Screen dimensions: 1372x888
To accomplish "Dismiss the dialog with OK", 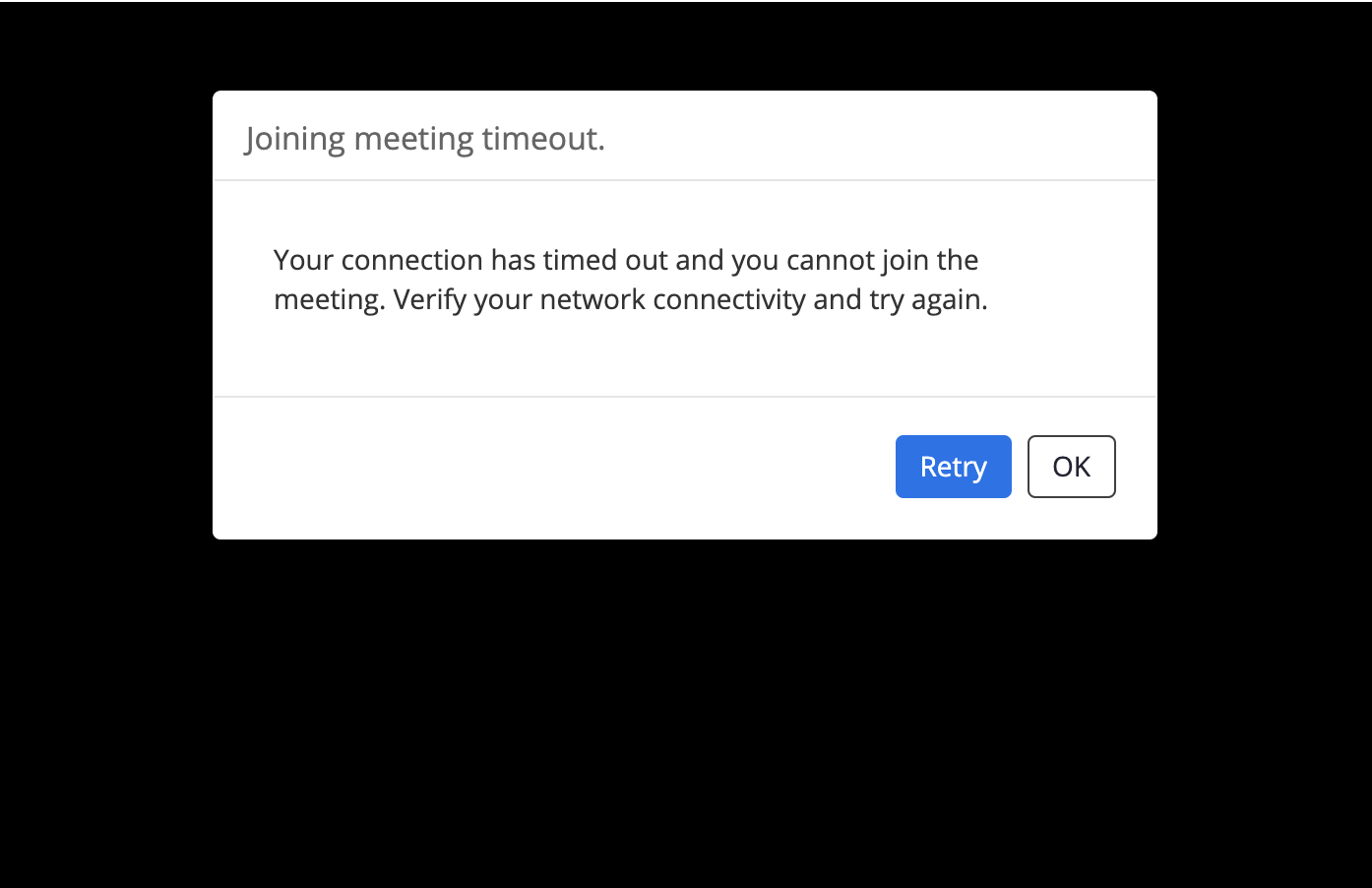I will (1071, 467).
